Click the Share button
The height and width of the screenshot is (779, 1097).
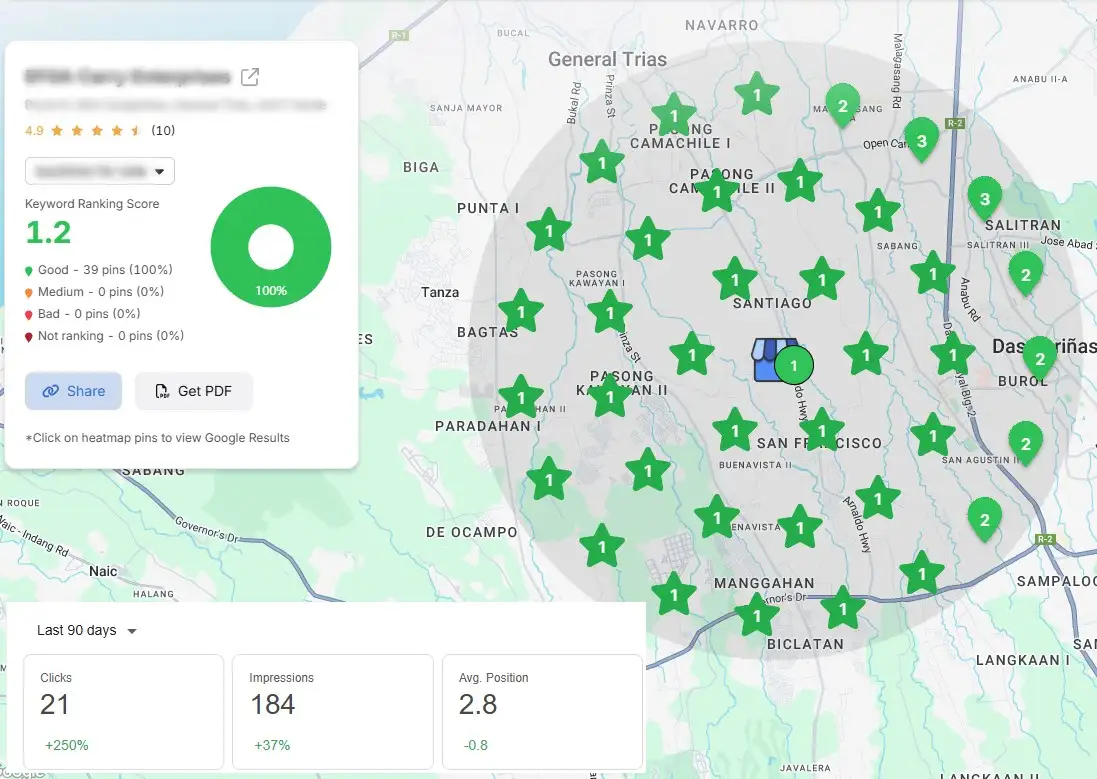(74, 391)
